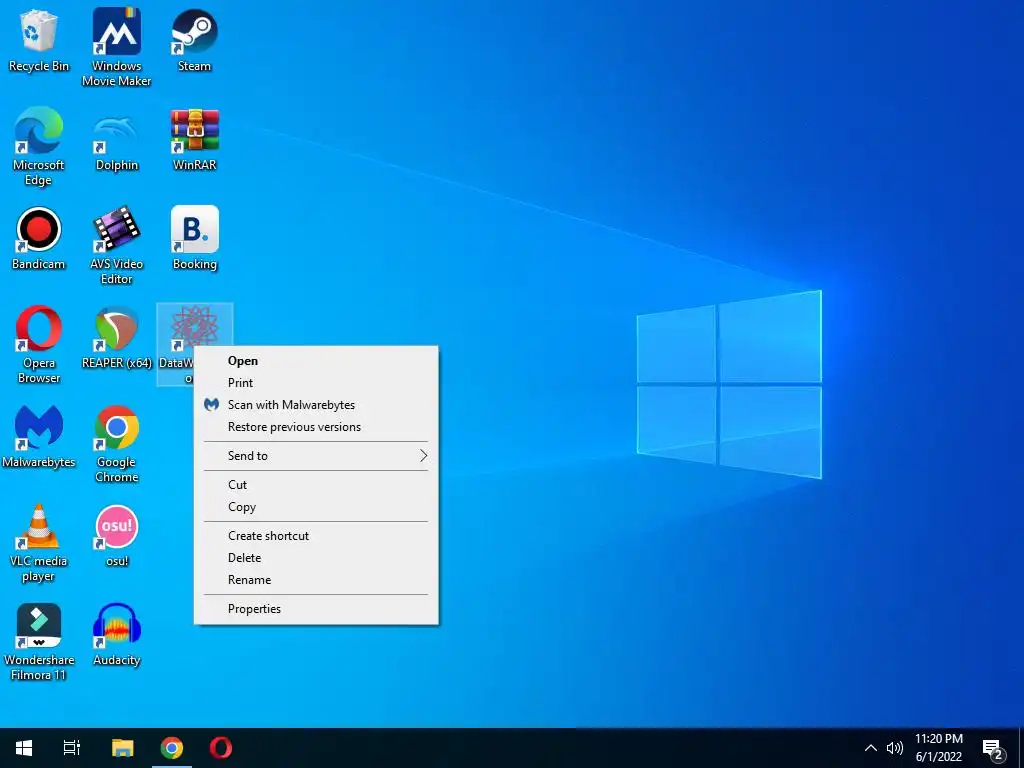Viewport: 1024px width, 768px height.
Task: Select the Booking desktop shortcut
Action: click(194, 238)
